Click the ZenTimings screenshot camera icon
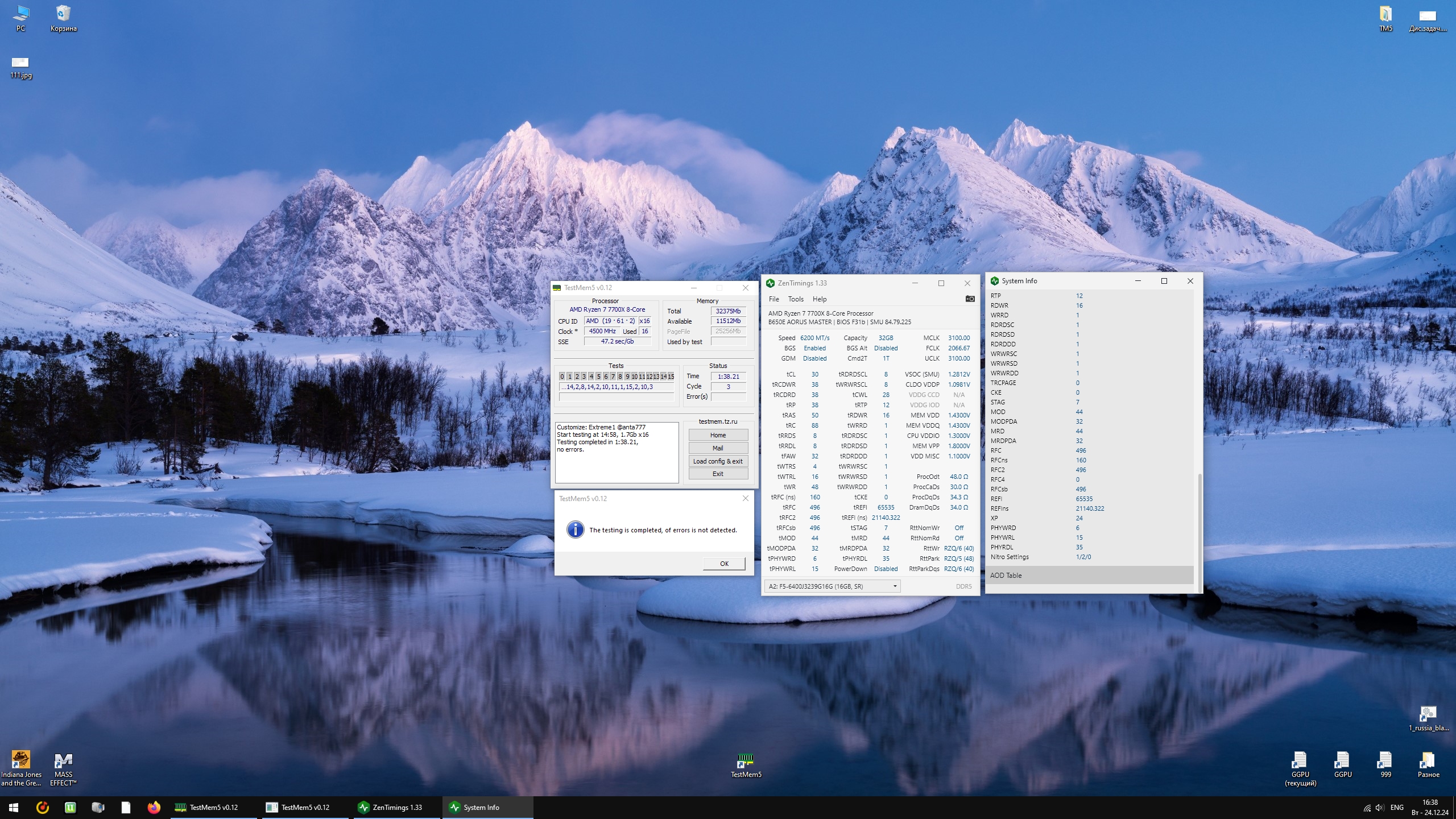Viewport: 1456px width, 819px height. coord(970,299)
